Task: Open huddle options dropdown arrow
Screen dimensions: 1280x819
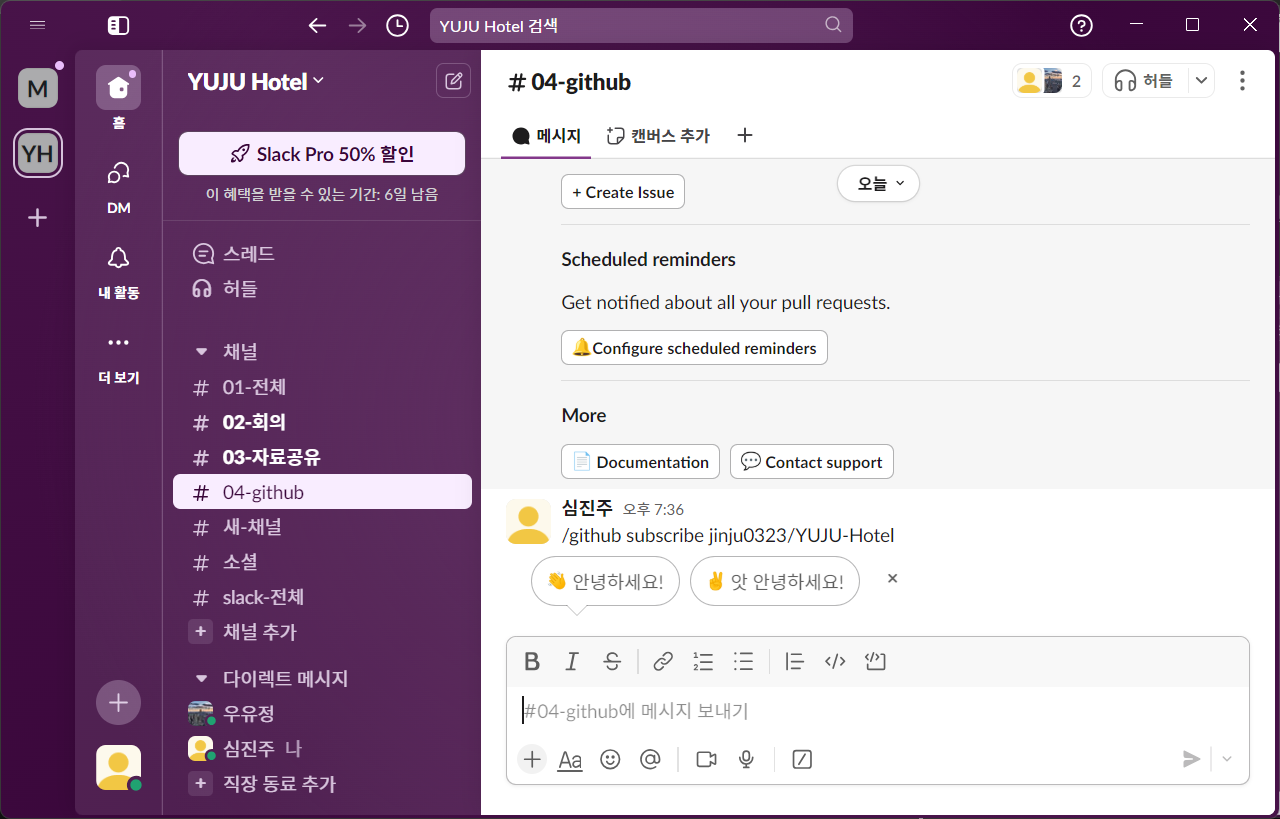Action: coord(1202,81)
